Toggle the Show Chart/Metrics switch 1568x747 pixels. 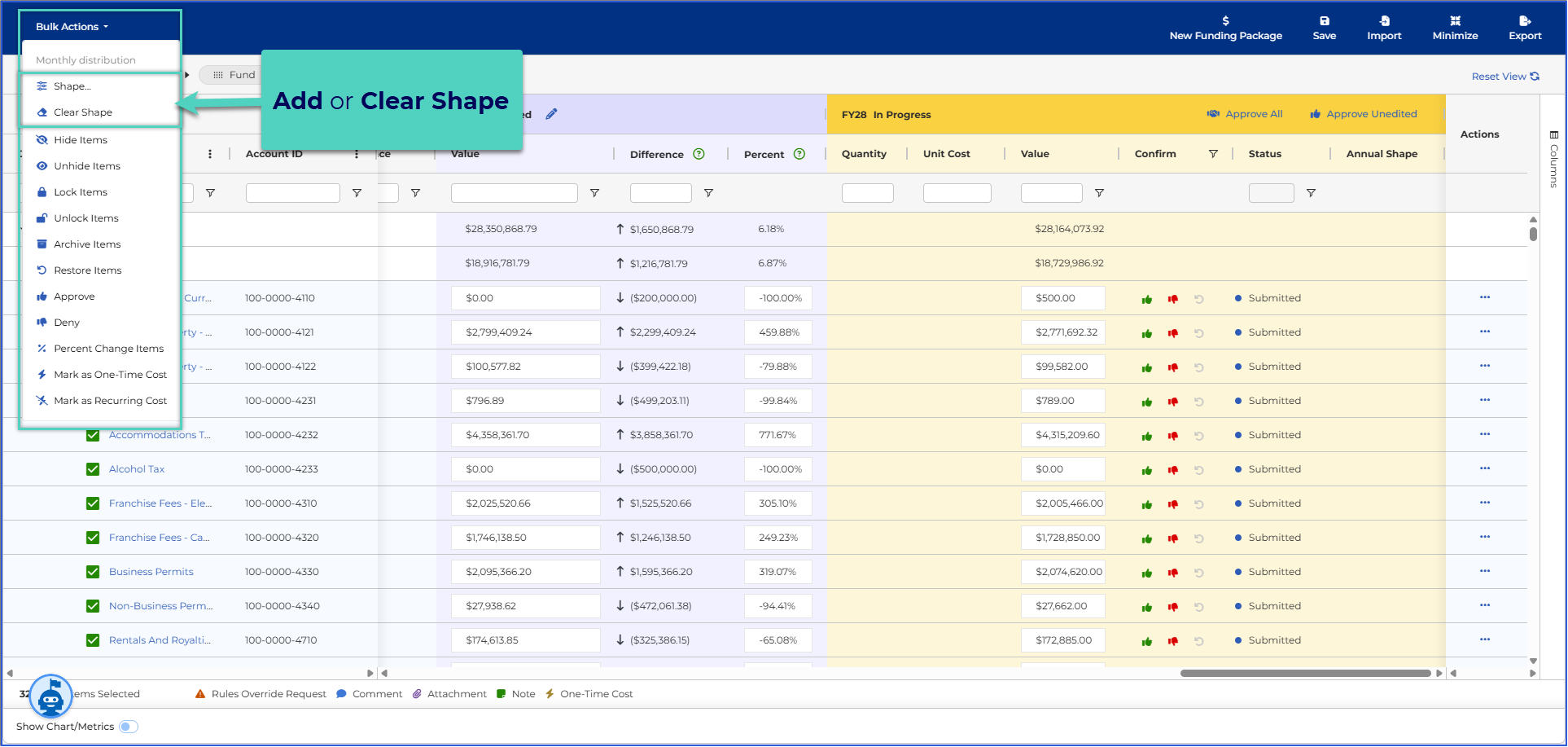[x=129, y=727]
